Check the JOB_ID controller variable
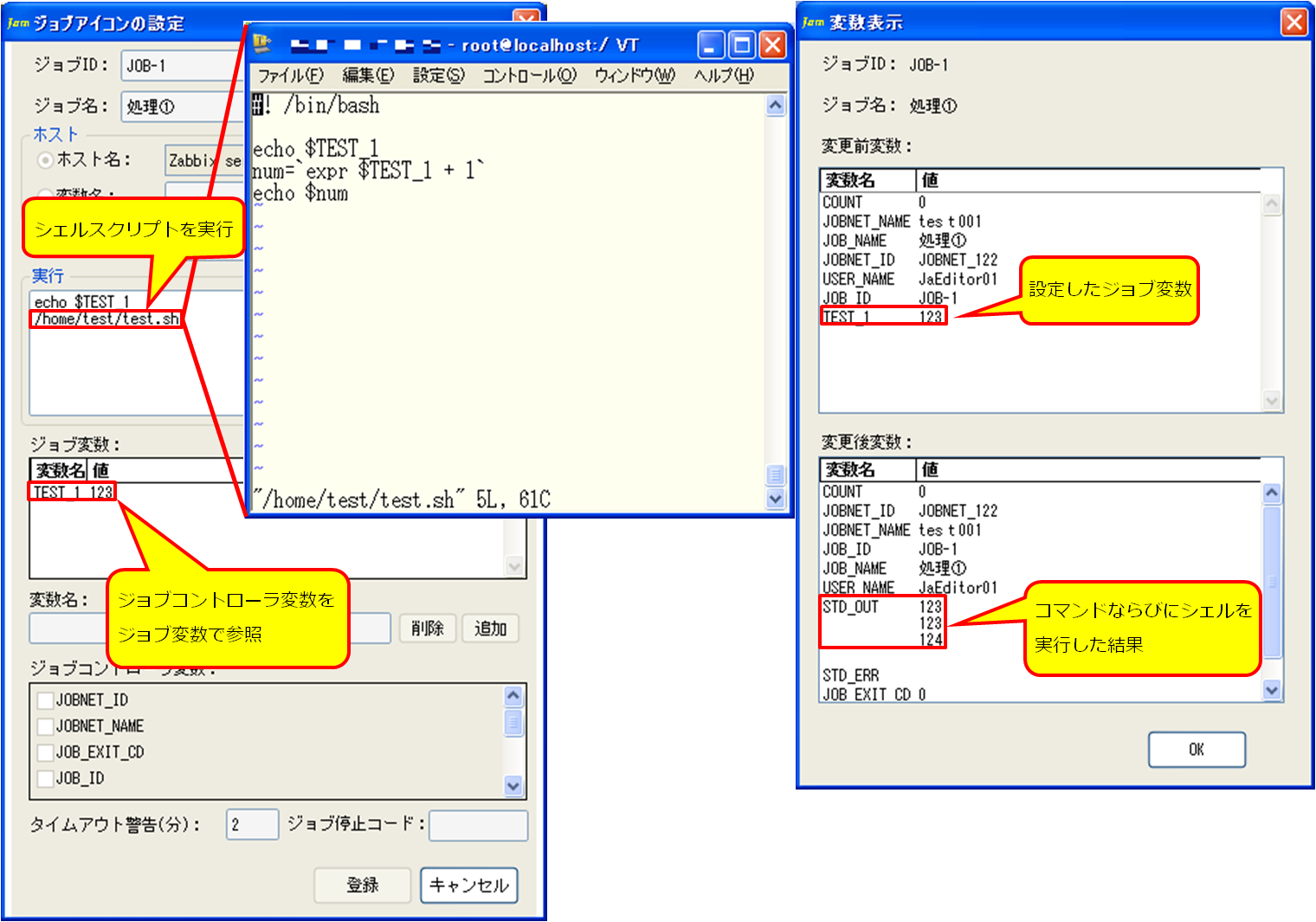This screenshot has height=922, width=1316. point(46,778)
